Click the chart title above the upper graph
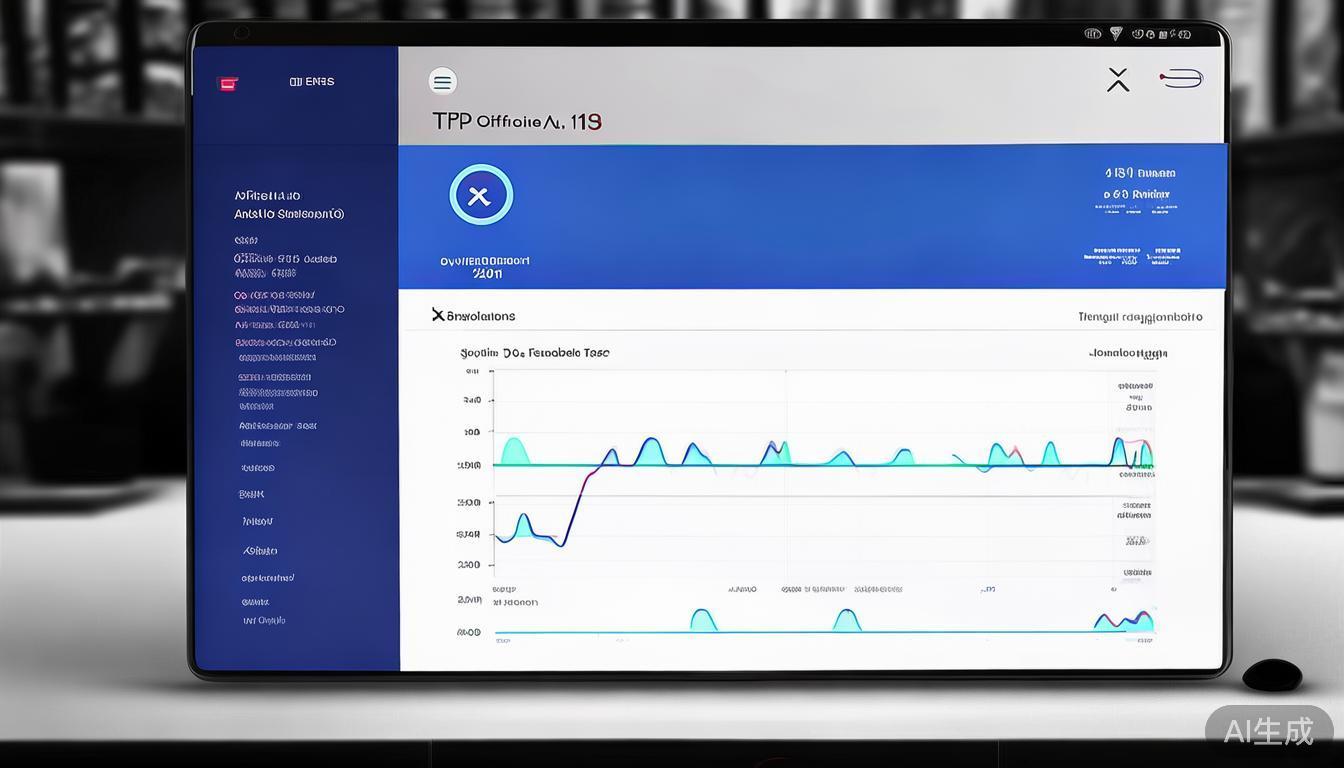Image resolution: width=1344 pixels, height=768 pixels. (x=534, y=353)
